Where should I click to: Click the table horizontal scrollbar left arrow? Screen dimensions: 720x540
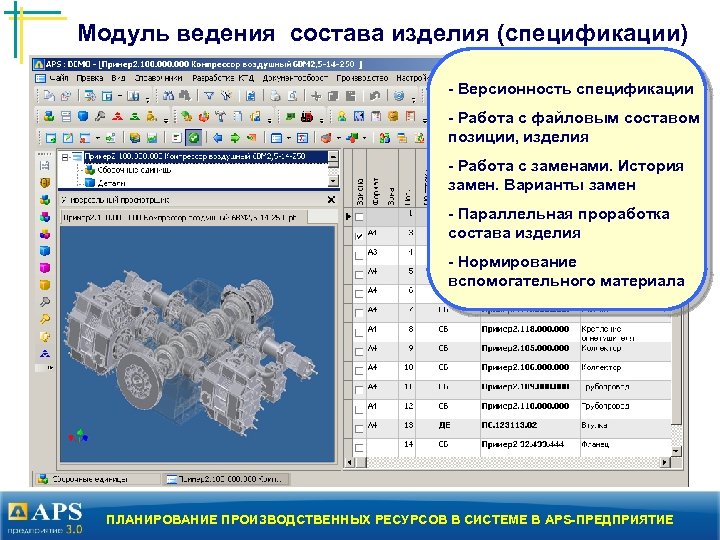coord(349,462)
